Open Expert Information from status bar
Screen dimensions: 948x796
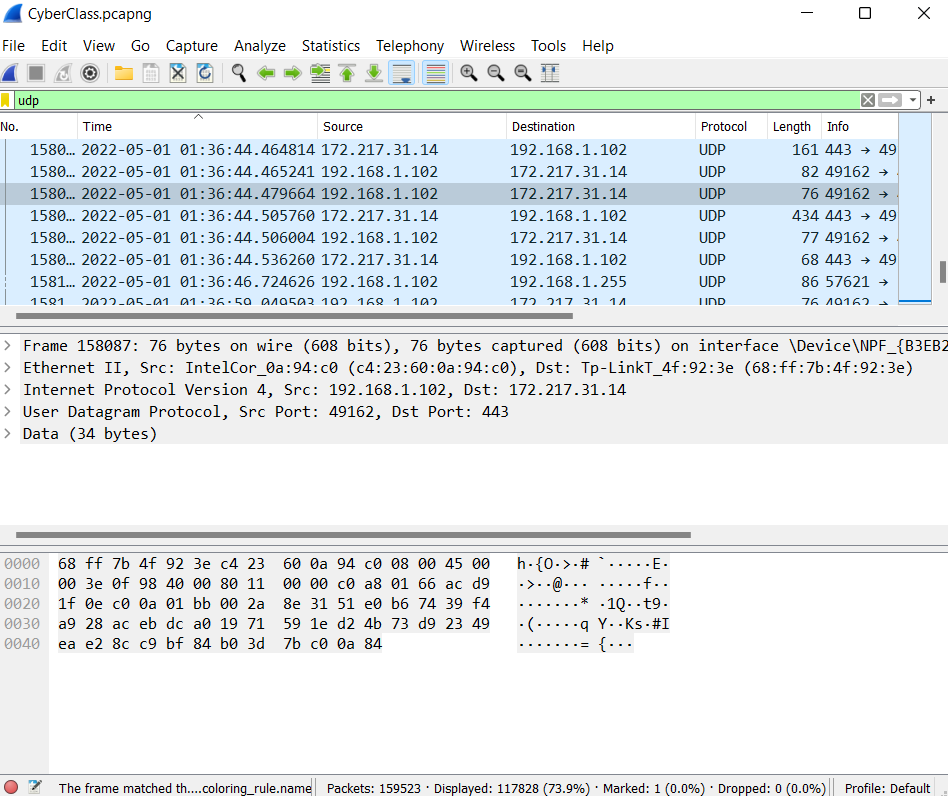10,788
